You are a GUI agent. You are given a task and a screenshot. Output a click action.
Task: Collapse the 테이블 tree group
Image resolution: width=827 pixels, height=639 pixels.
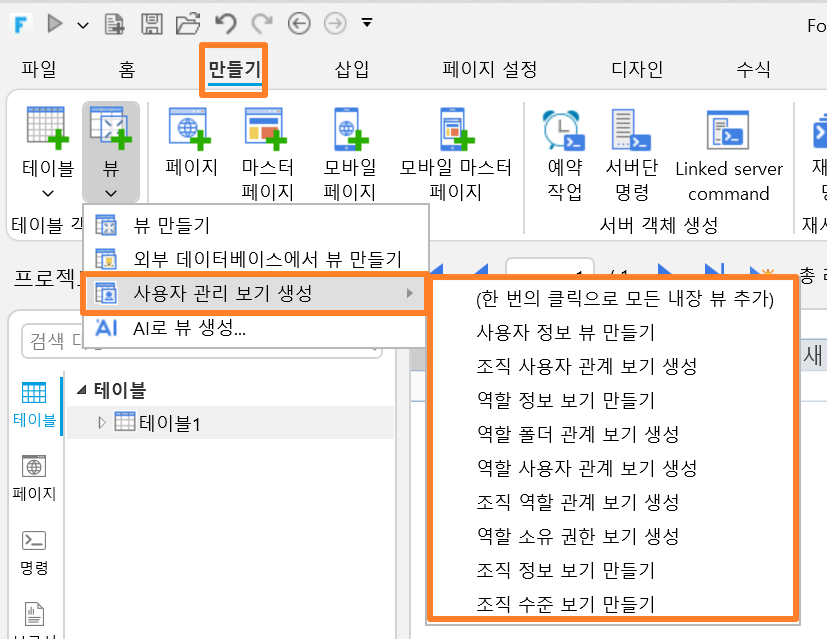point(81,390)
